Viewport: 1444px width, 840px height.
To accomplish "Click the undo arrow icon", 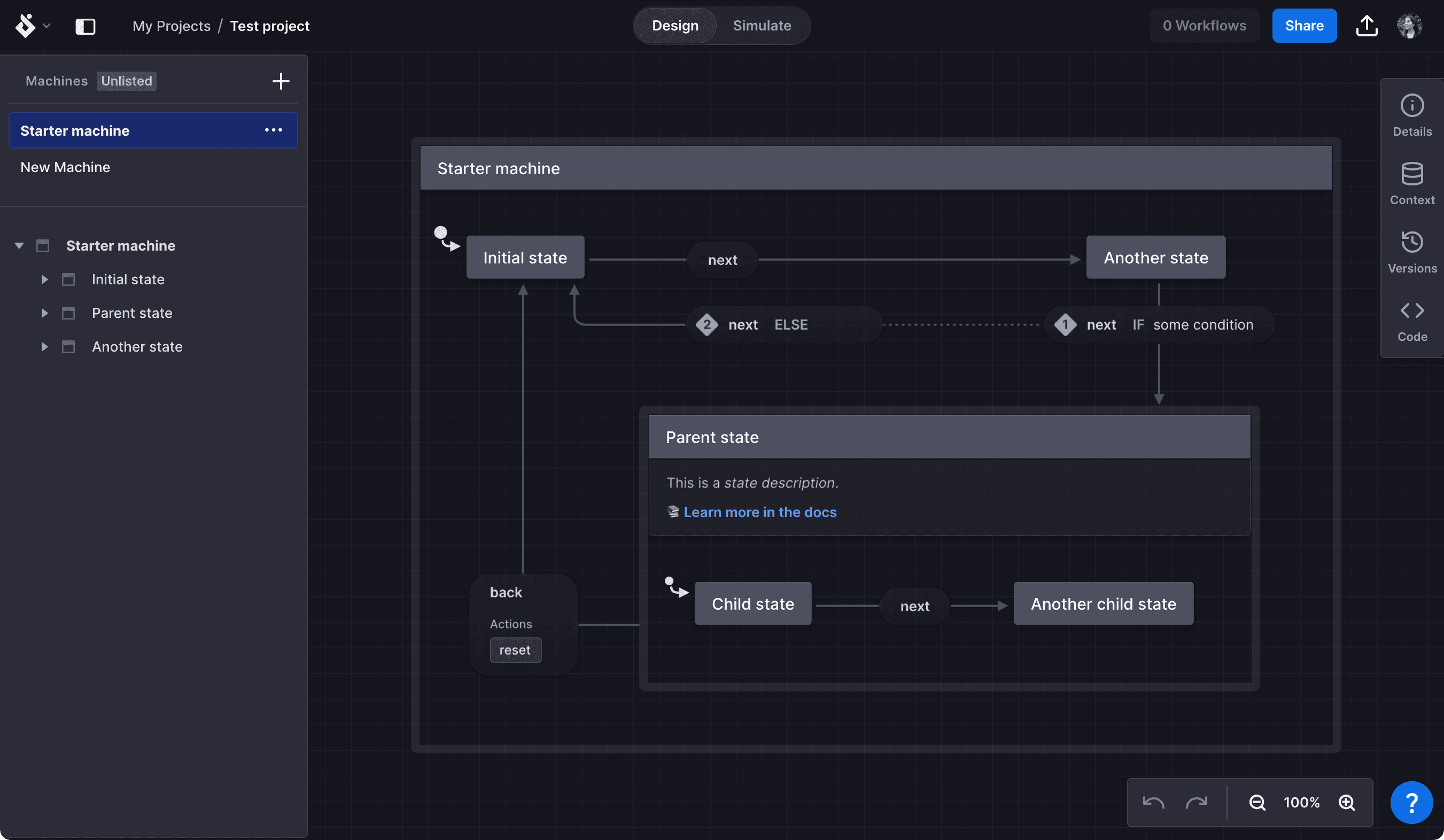I will tap(1153, 802).
